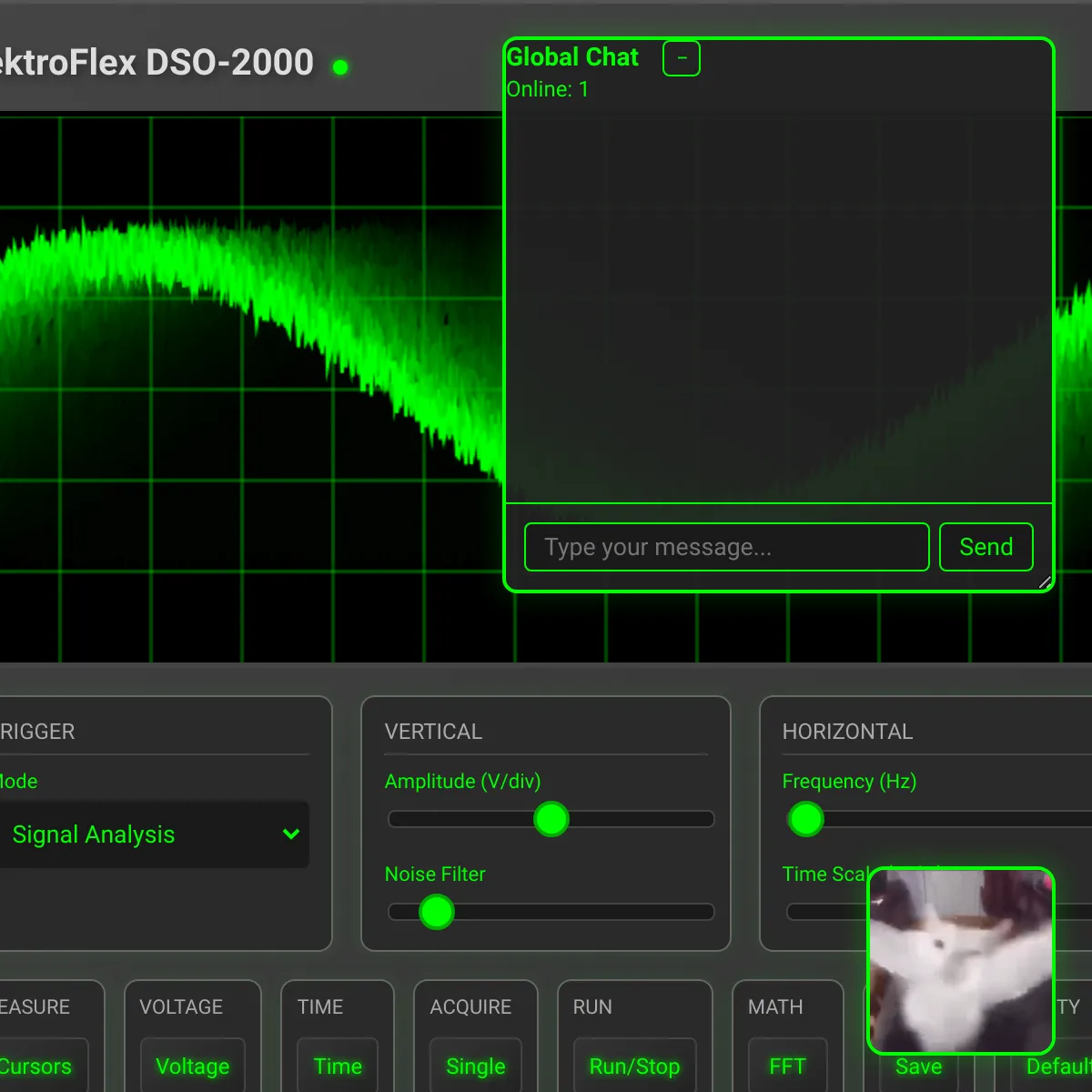Adjust the Noise Filter slider
The width and height of the screenshot is (1092, 1092).
pos(551,912)
